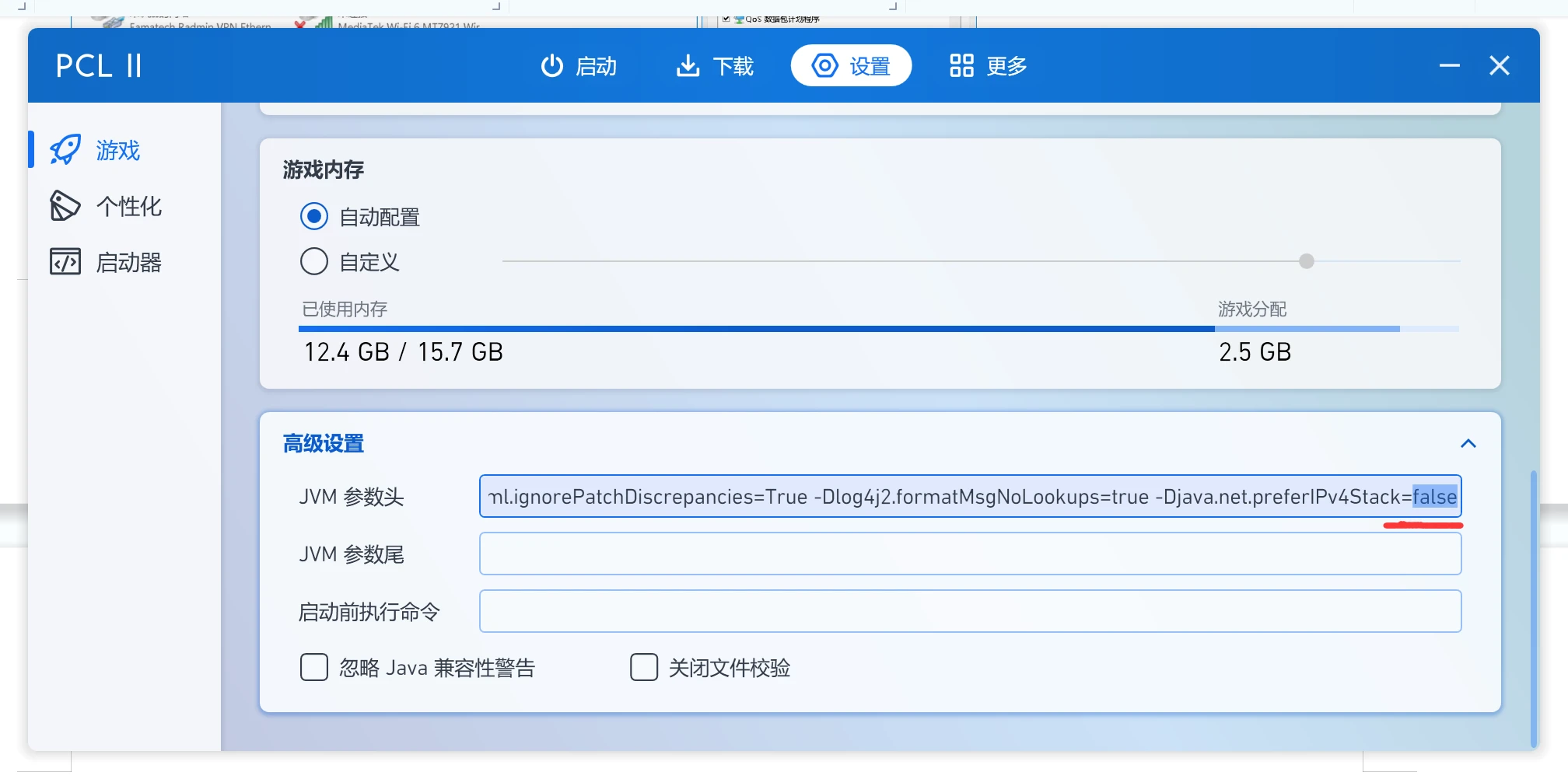Viewport: 1568px width, 779px height.
Task: Click the 高级设置 header text
Action: pyautogui.click(x=324, y=444)
